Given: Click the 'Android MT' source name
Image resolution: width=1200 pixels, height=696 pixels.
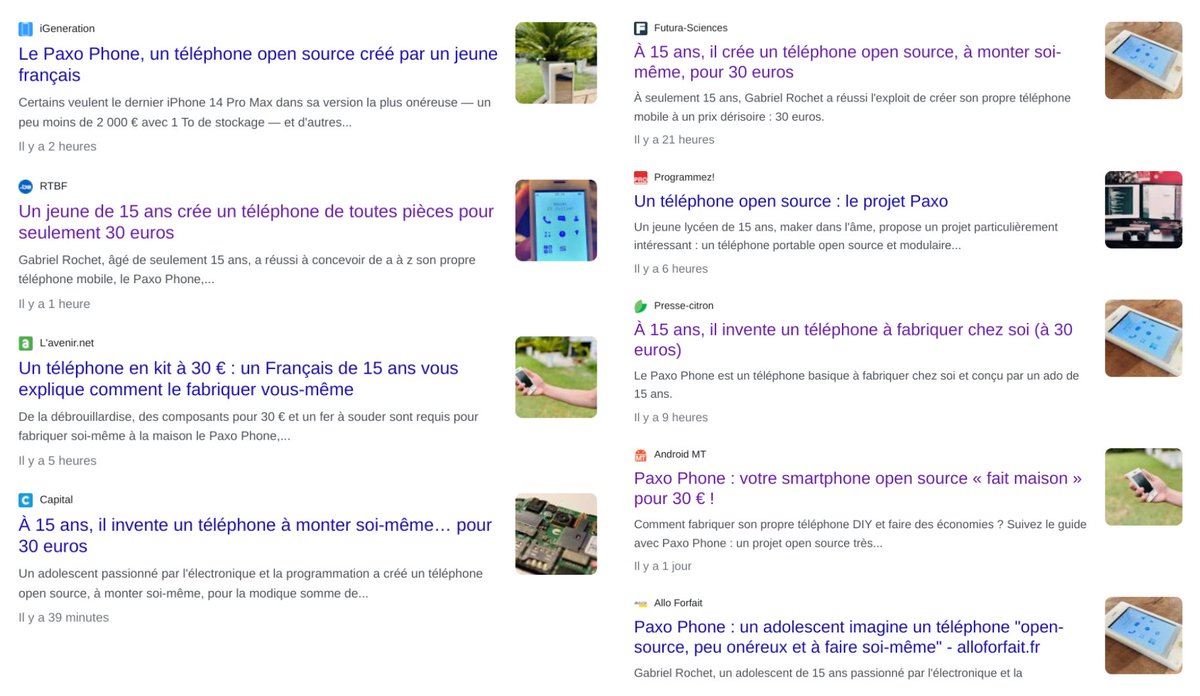Looking at the screenshot, I should click(x=680, y=455).
